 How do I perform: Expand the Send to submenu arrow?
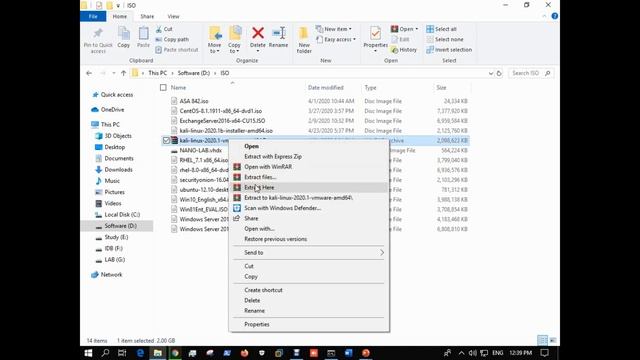point(382,253)
